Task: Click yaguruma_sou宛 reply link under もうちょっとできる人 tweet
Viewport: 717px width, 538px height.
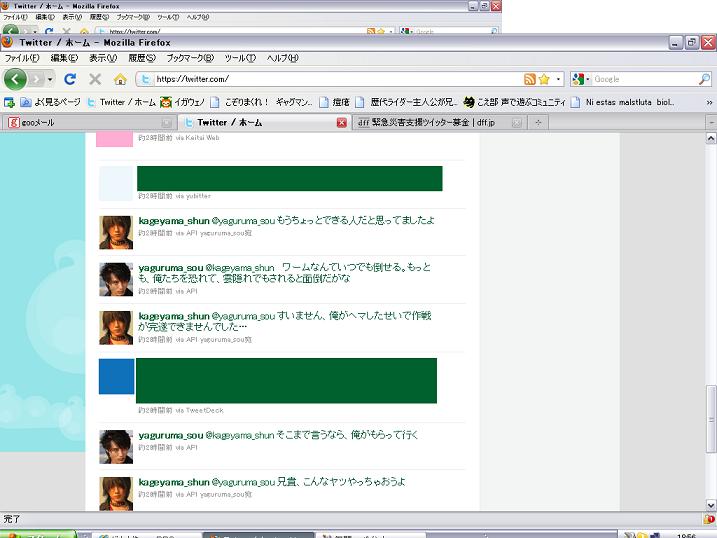Action: 226,233
